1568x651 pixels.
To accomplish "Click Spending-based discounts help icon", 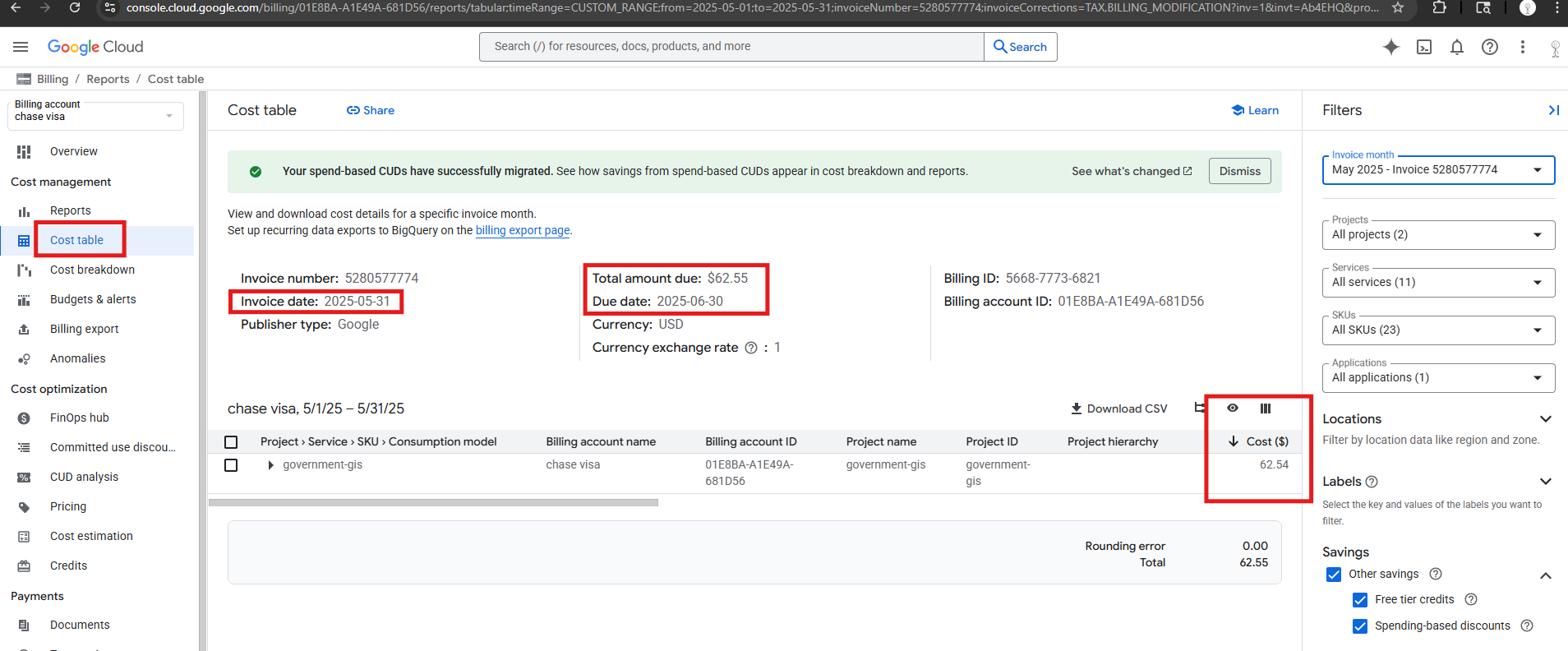I will click(1527, 626).
